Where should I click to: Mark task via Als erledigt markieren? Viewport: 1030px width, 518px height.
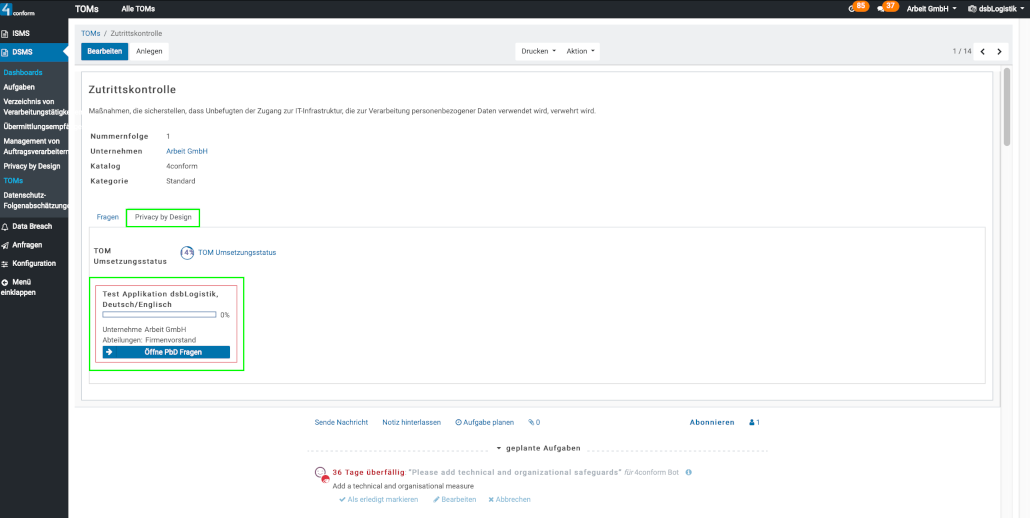tap(378, 499)
